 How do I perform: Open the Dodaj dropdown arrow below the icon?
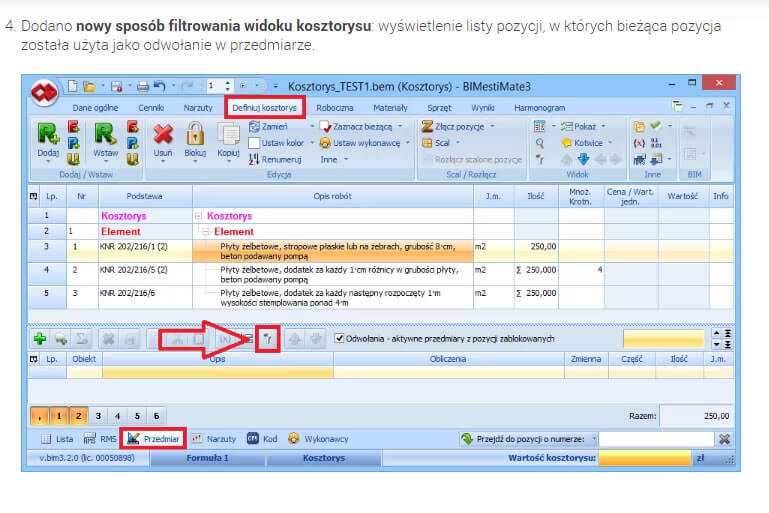[x=48, y=162]
